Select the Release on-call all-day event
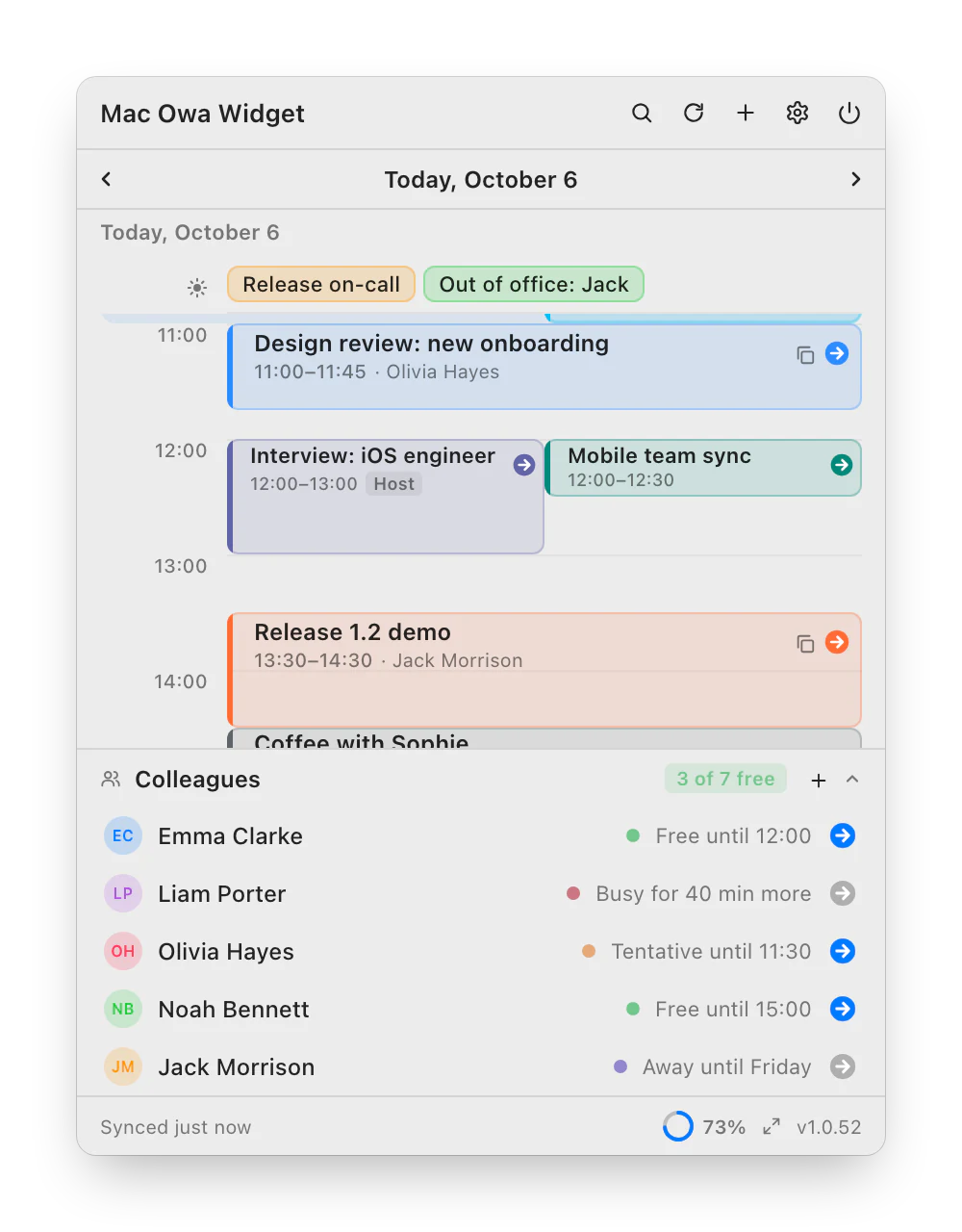Image resolution: width=962 pixels, height=1232 pixels. pos(321,284)
